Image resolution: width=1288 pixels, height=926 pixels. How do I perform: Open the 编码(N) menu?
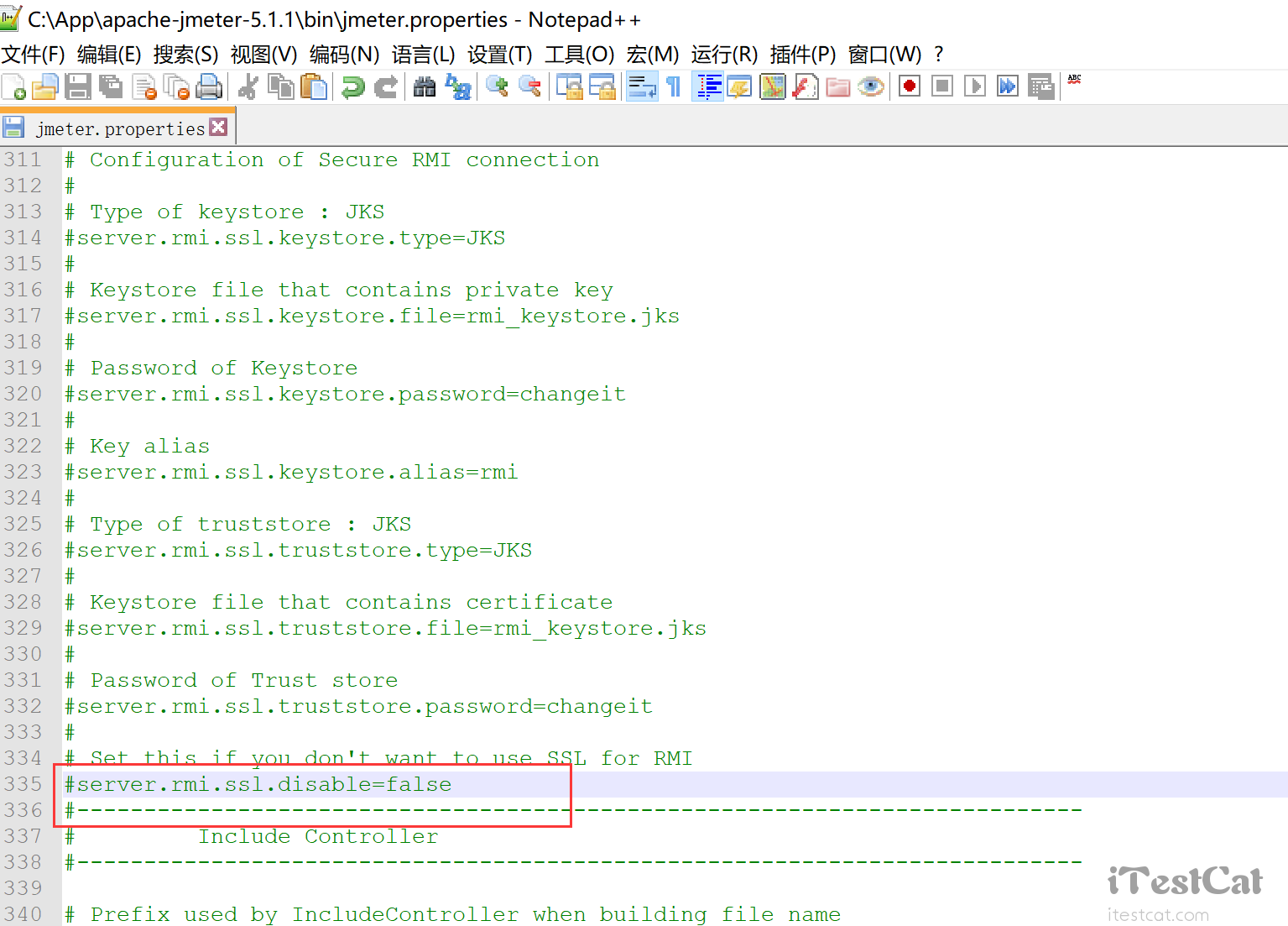344,55
